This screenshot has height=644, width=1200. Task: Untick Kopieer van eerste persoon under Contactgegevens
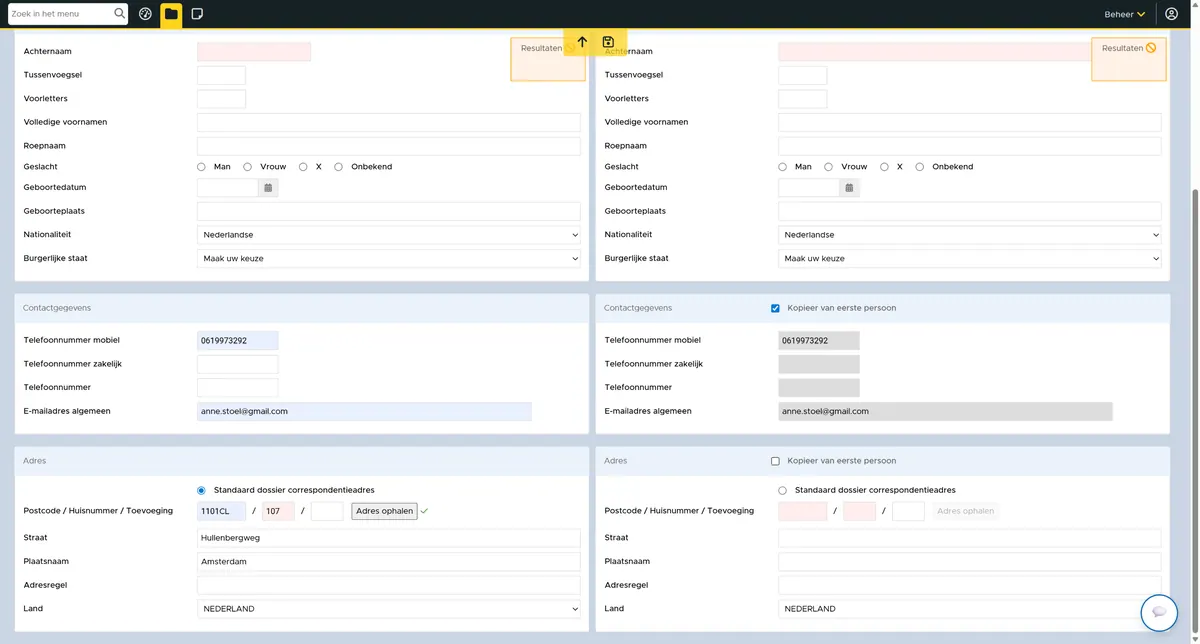coord(775,308)
